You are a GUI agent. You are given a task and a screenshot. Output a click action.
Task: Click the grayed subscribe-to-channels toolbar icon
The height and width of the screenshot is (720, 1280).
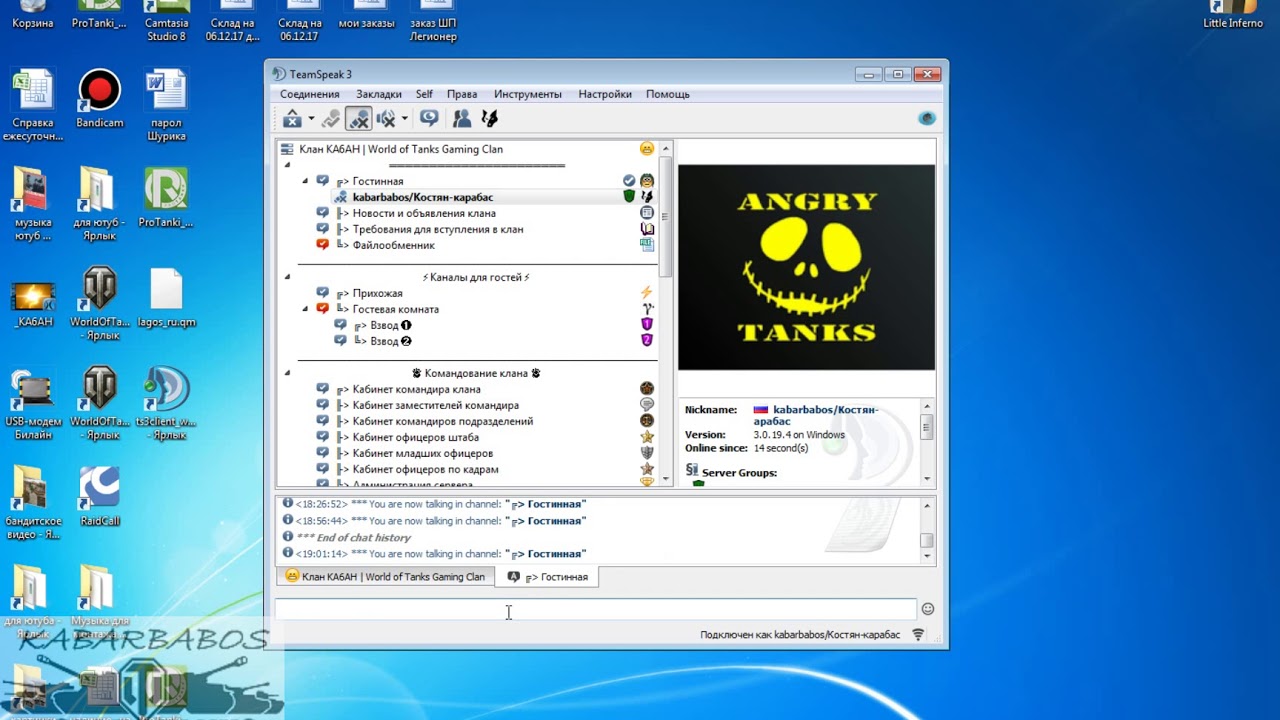(x=331, y=119)
